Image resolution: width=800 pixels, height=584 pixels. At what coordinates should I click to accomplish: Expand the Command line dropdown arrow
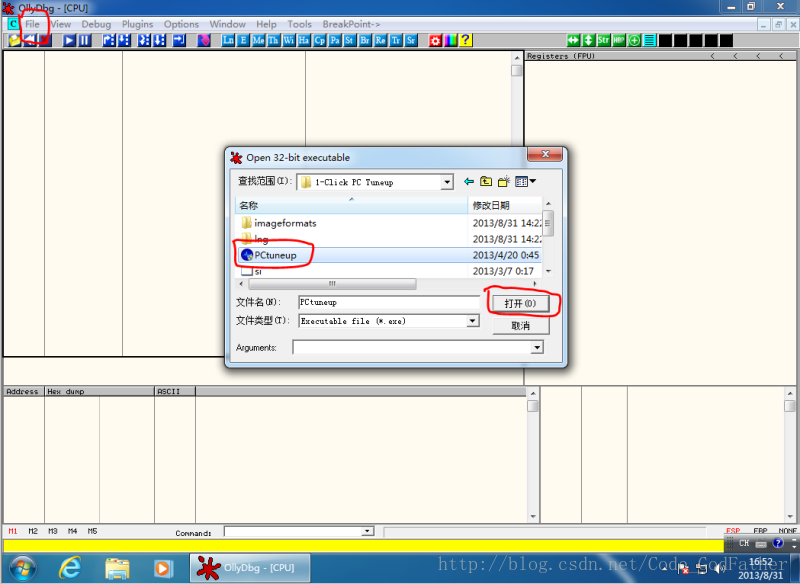[x=367, y=531]
